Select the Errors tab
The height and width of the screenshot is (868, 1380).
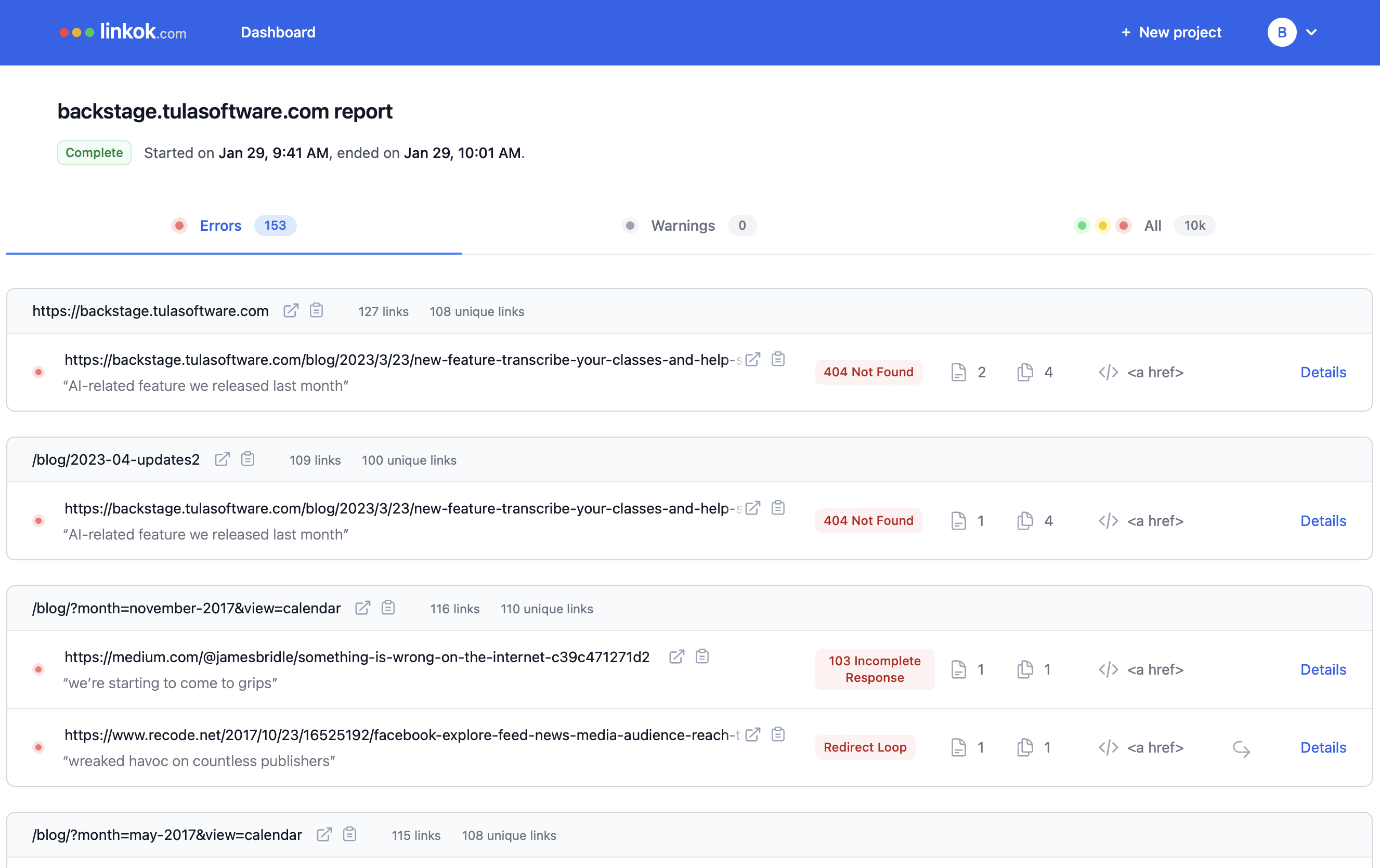tap(220, 225)
